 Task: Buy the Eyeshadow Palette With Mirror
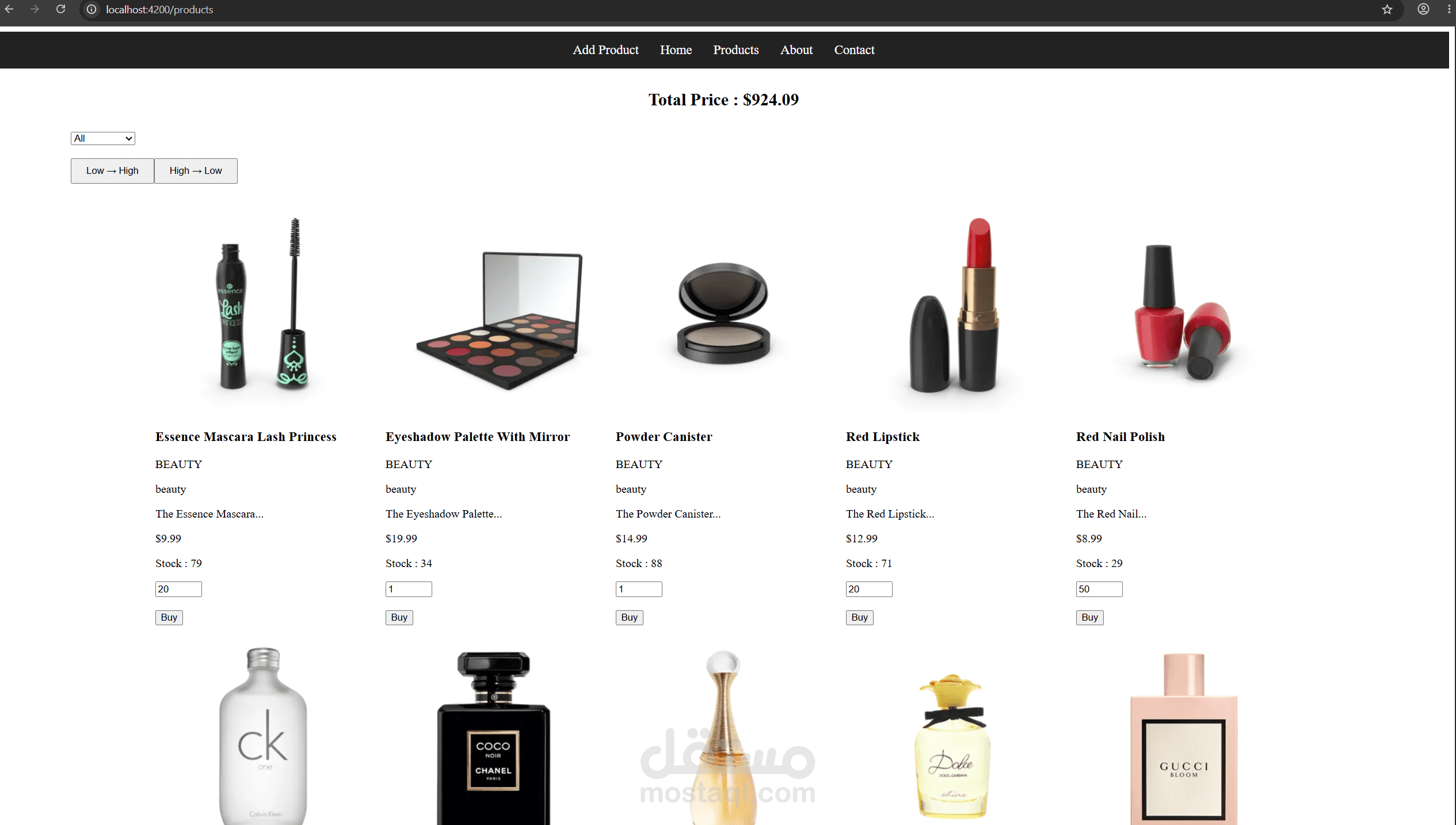pos(399,618)
